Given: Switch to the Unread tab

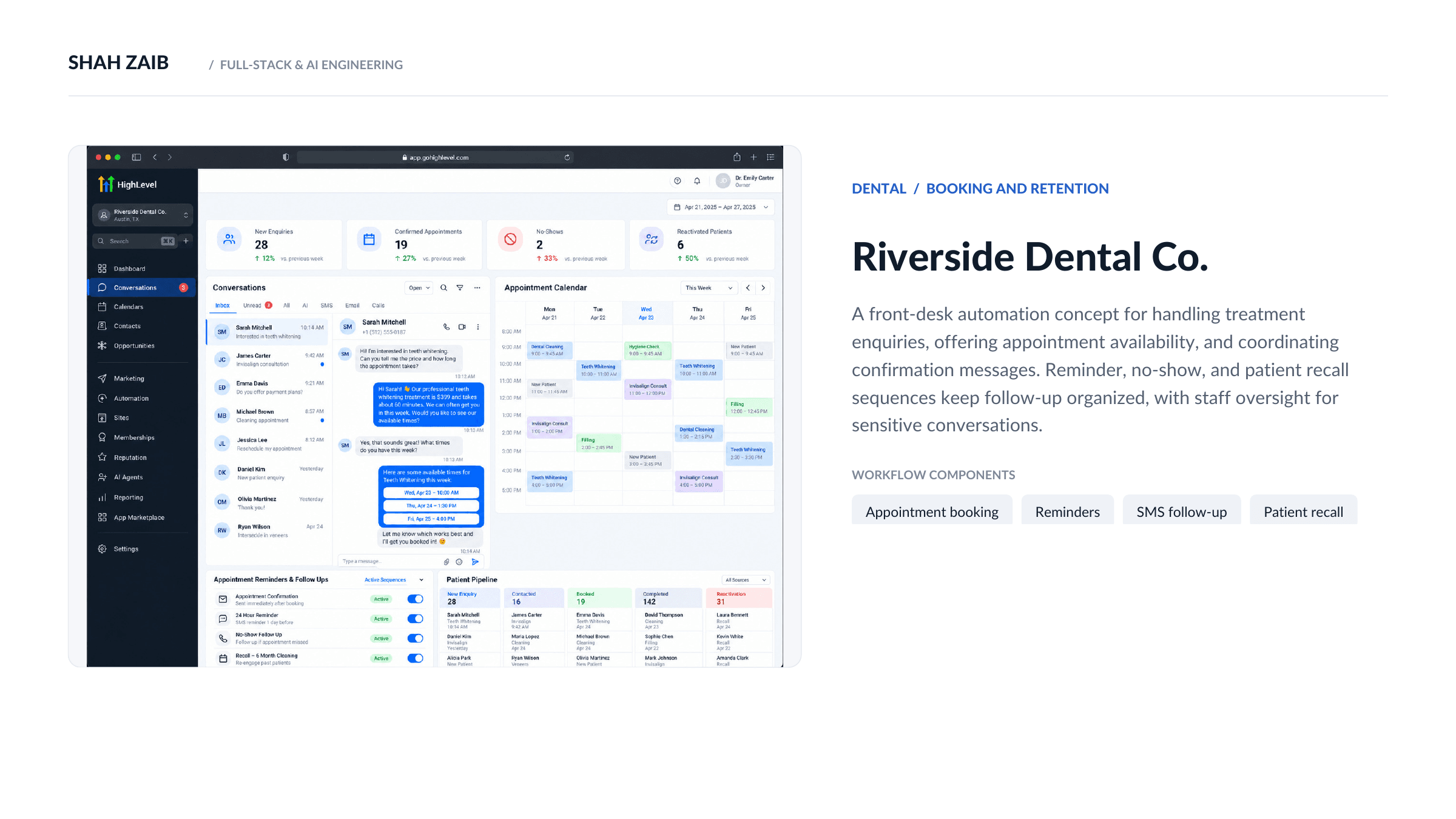Looking at the screenshot, I should (258, 306).
